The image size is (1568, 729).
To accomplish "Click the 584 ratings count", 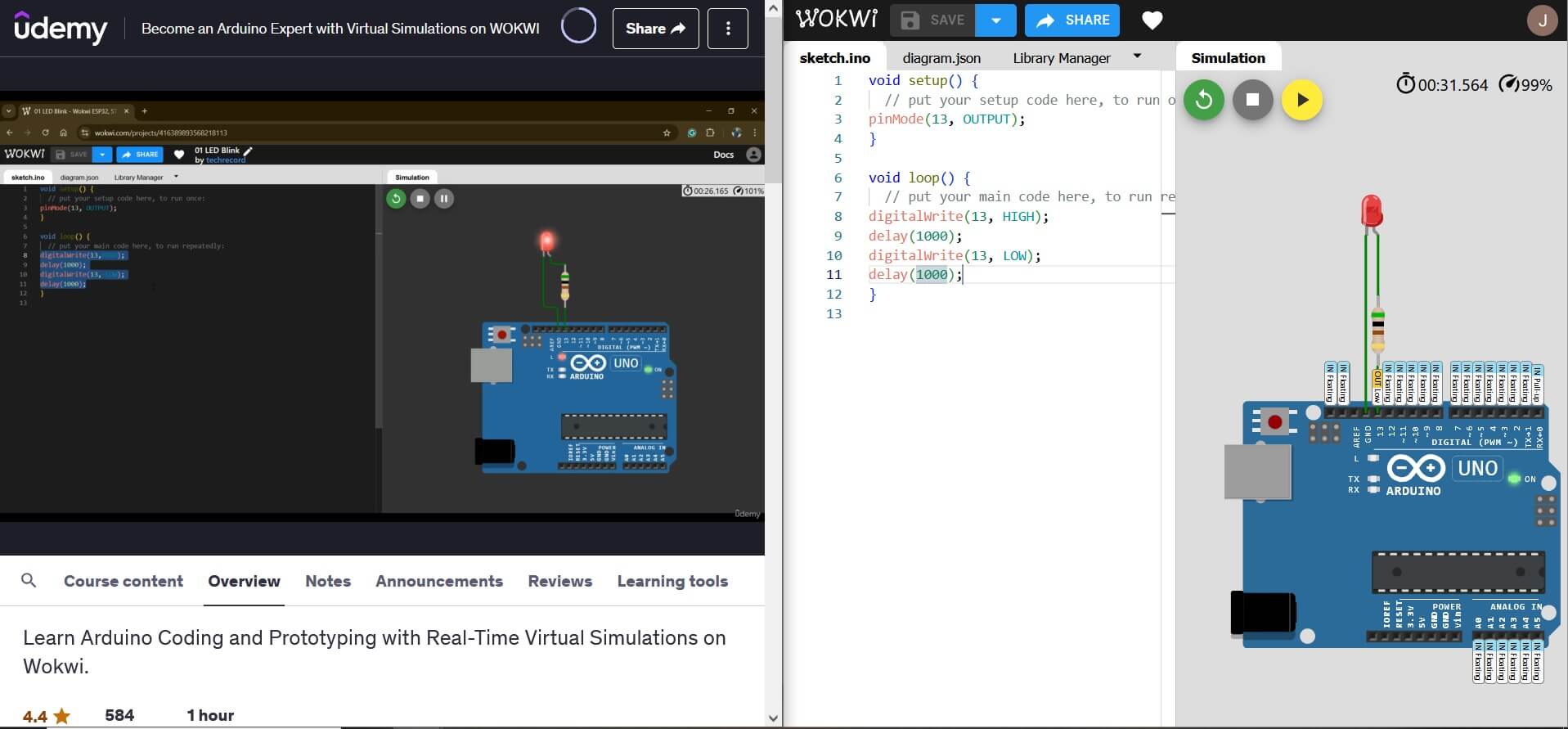I will point(119,715).
